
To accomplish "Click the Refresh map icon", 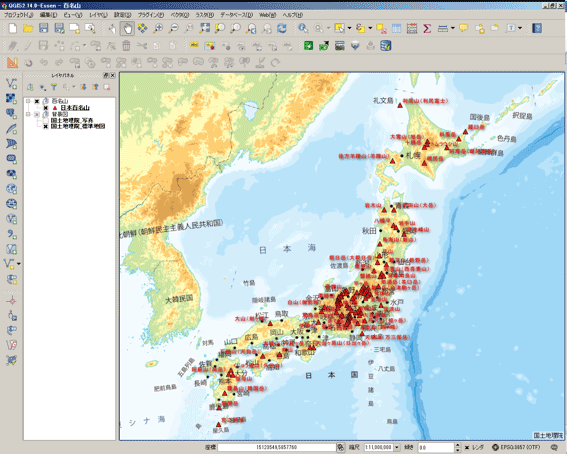I will pyautogui.click(x=282, y=29).
